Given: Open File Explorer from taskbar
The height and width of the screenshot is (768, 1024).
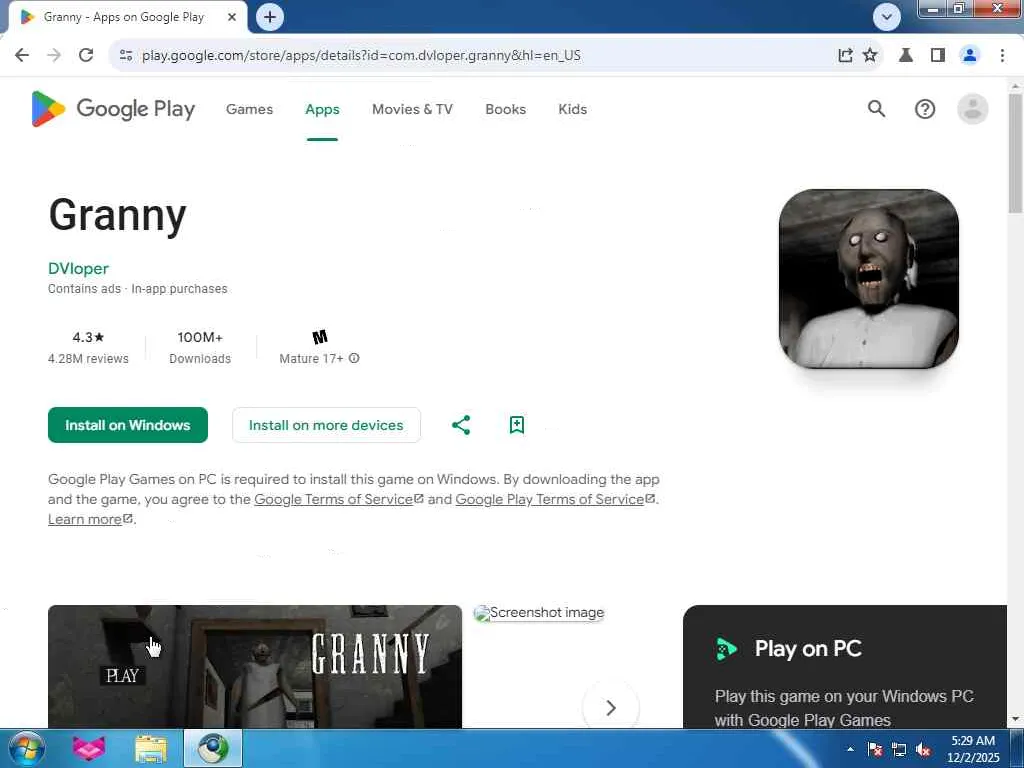Looking at the screenshot, I should click(151, 748).
